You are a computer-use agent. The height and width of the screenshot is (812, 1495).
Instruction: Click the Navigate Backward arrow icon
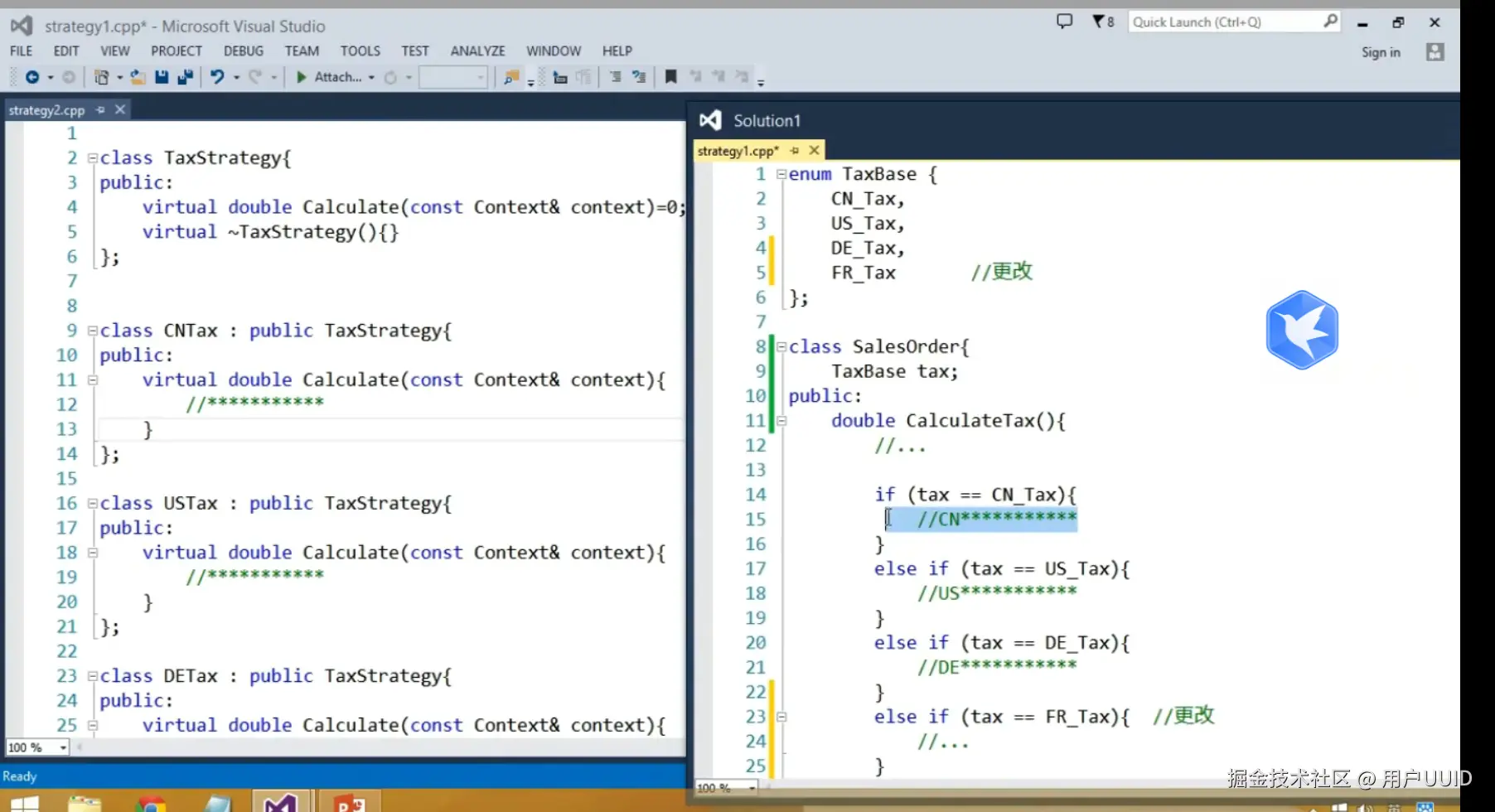point(31,77)
